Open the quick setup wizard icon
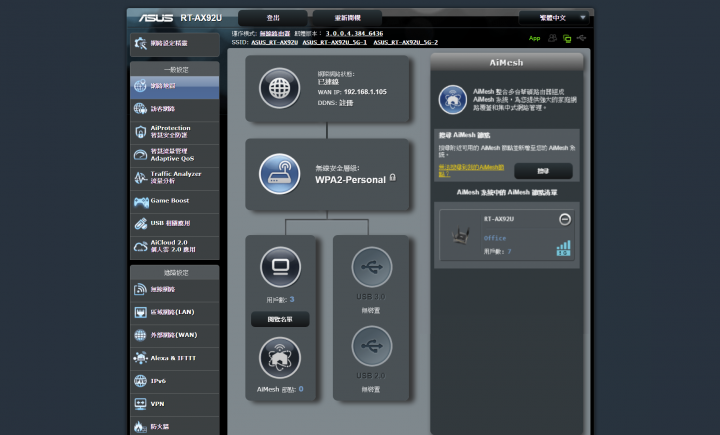This screenshot has width=720, height=435. [141, 43]
